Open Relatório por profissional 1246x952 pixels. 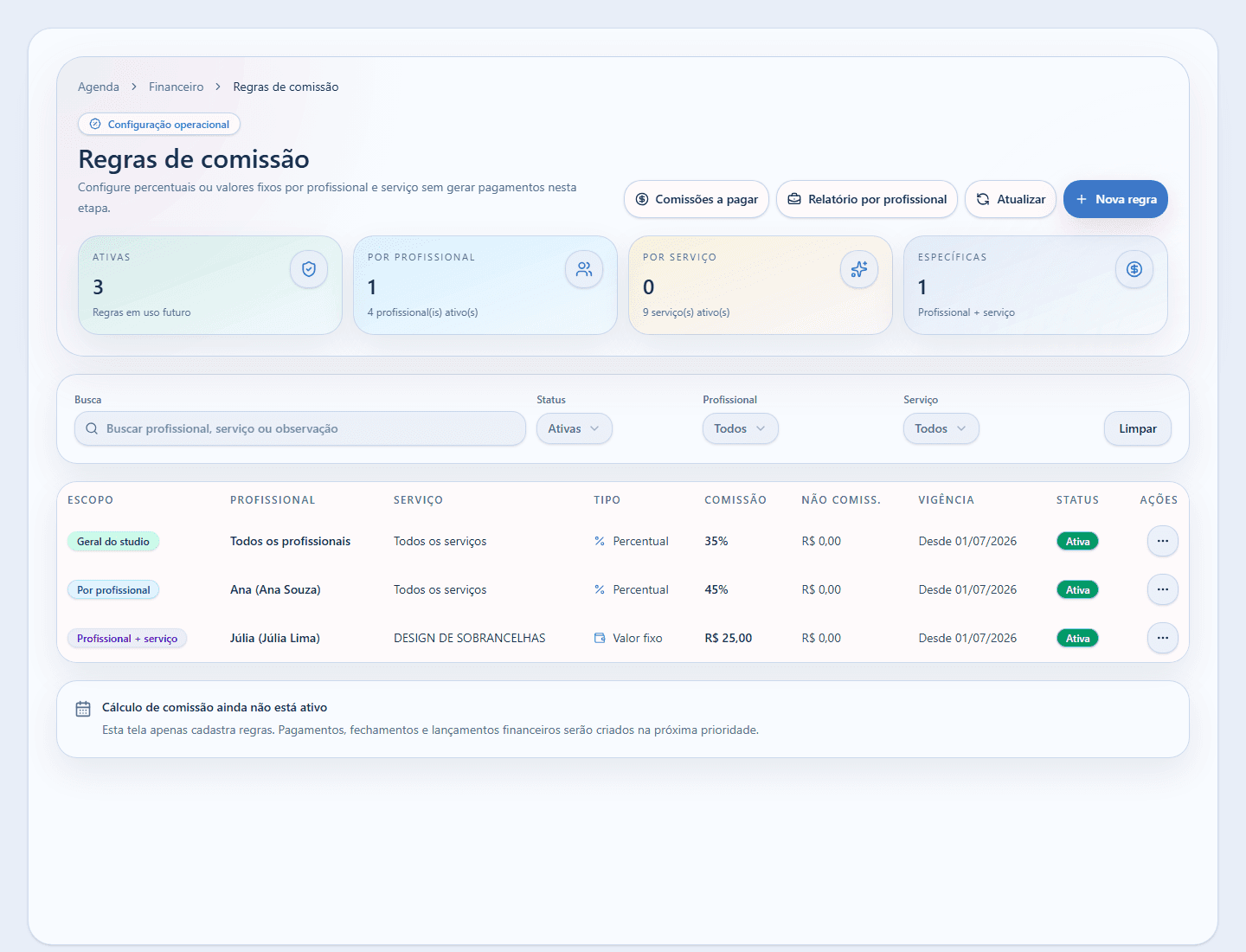pyautogui.click(x=867, y=199)
